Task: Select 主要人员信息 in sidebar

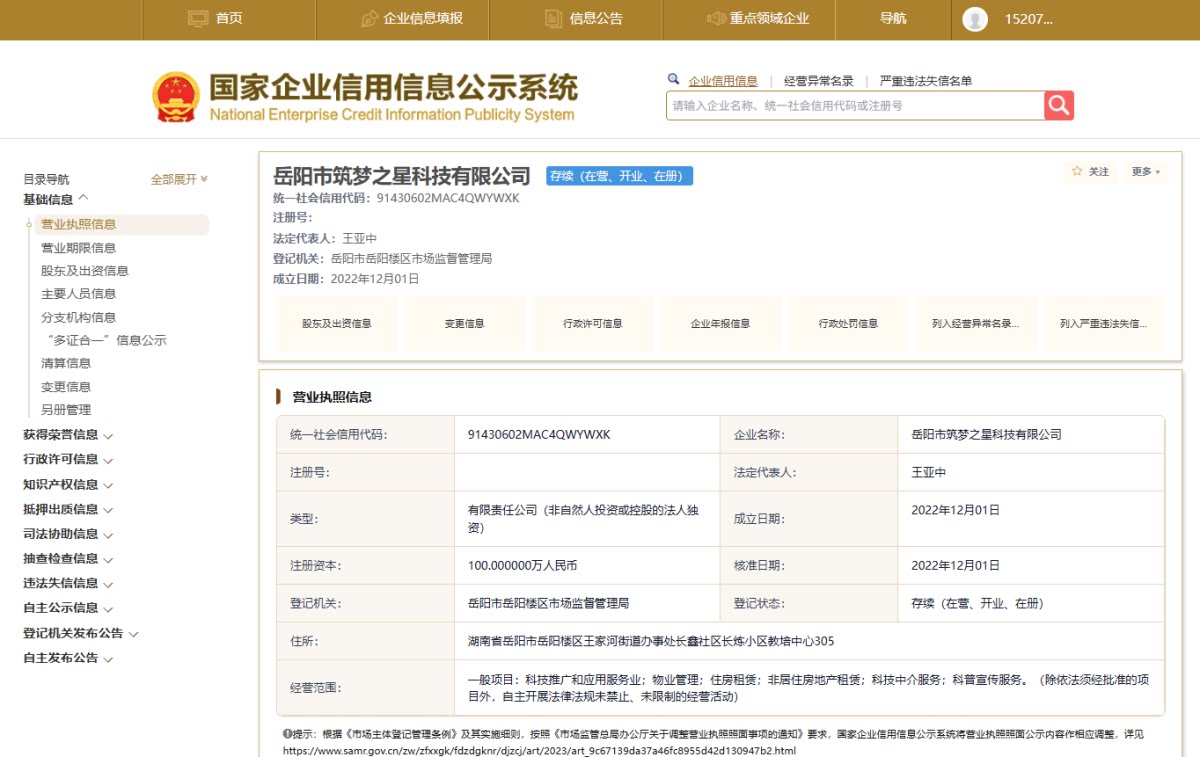Action: pyautogui.click(x=78, y=294)
